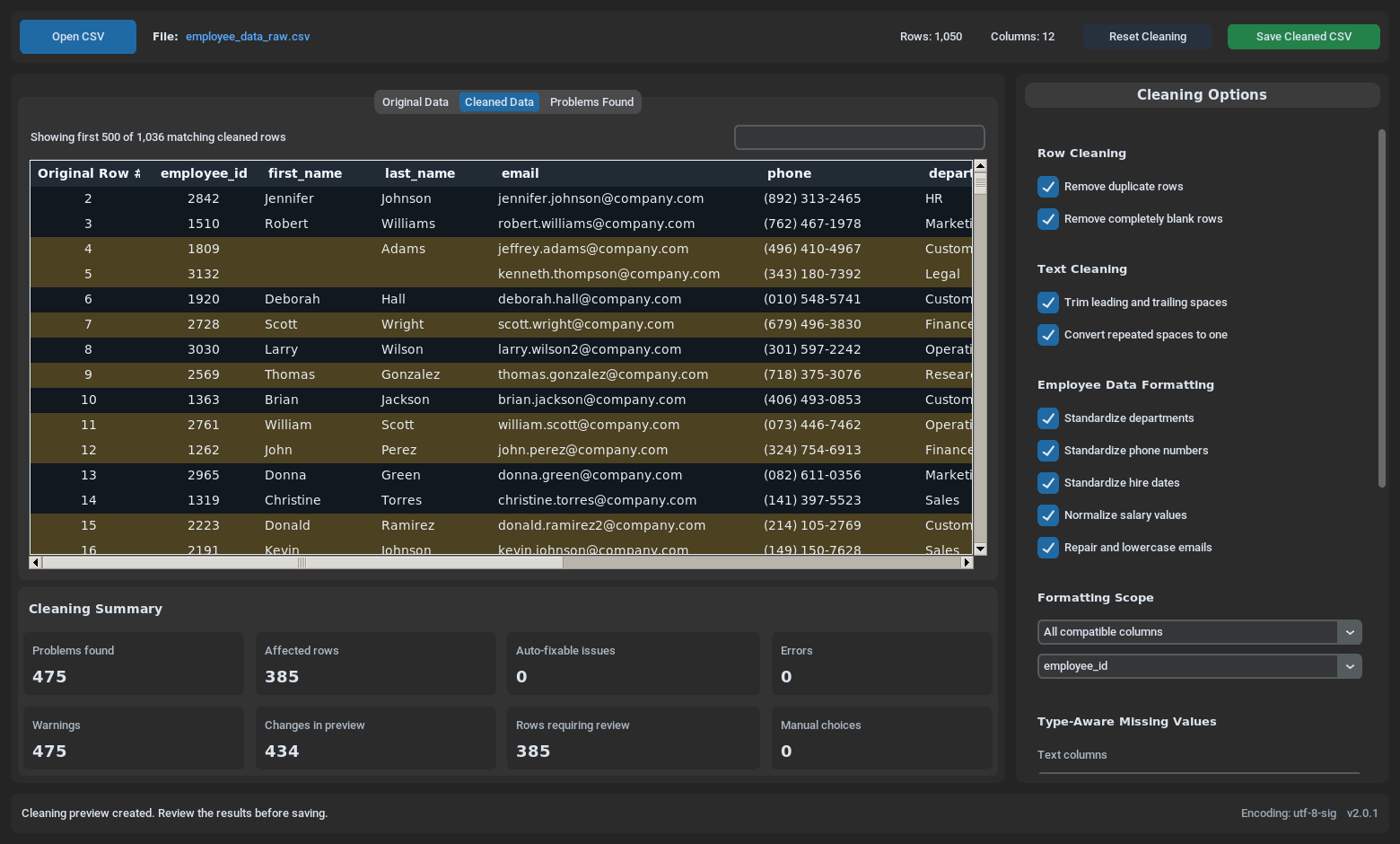Click the employee_id column header

204,173
